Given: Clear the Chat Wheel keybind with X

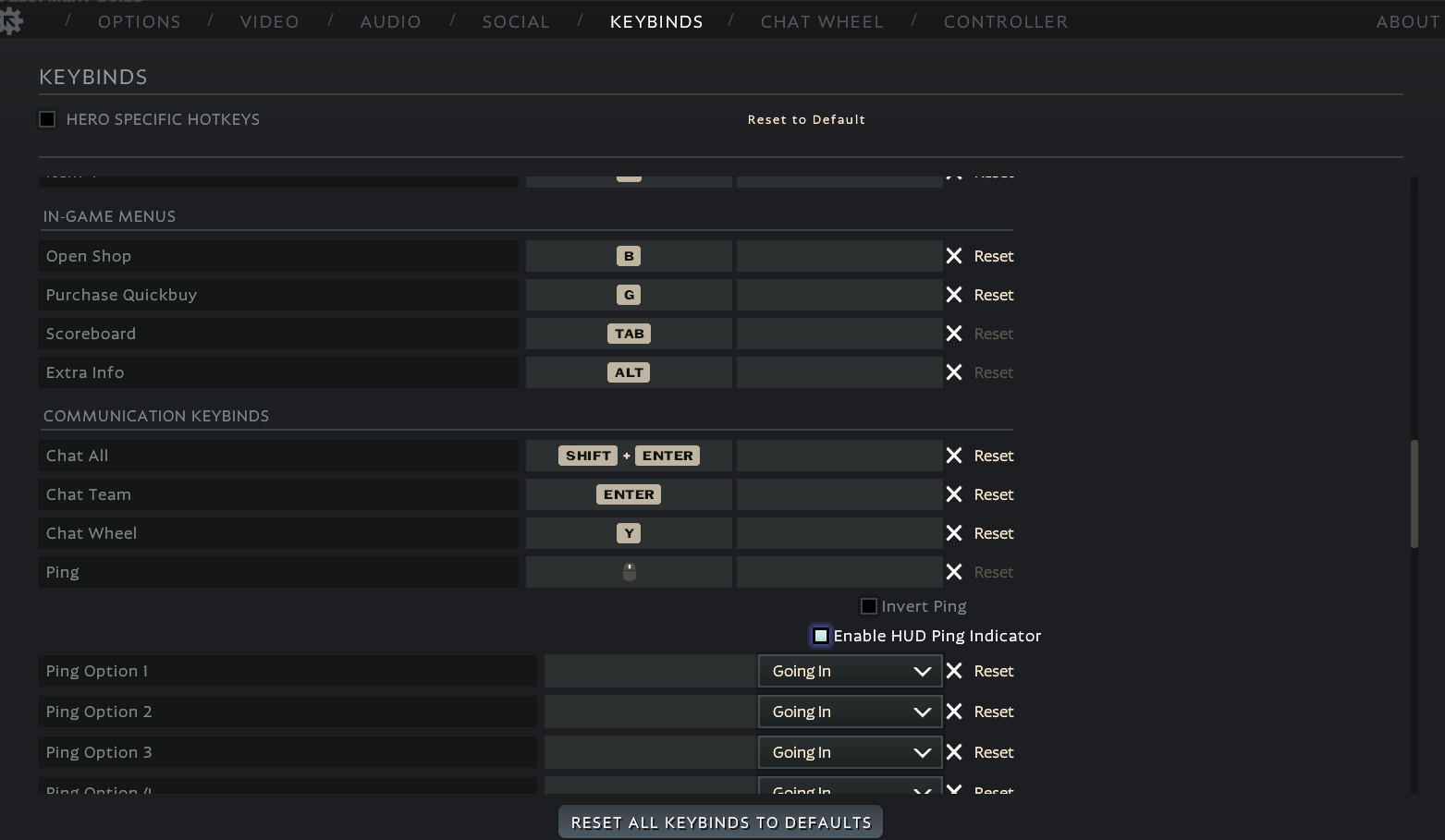Looking at the screenshot, I should tap(954, 533).
